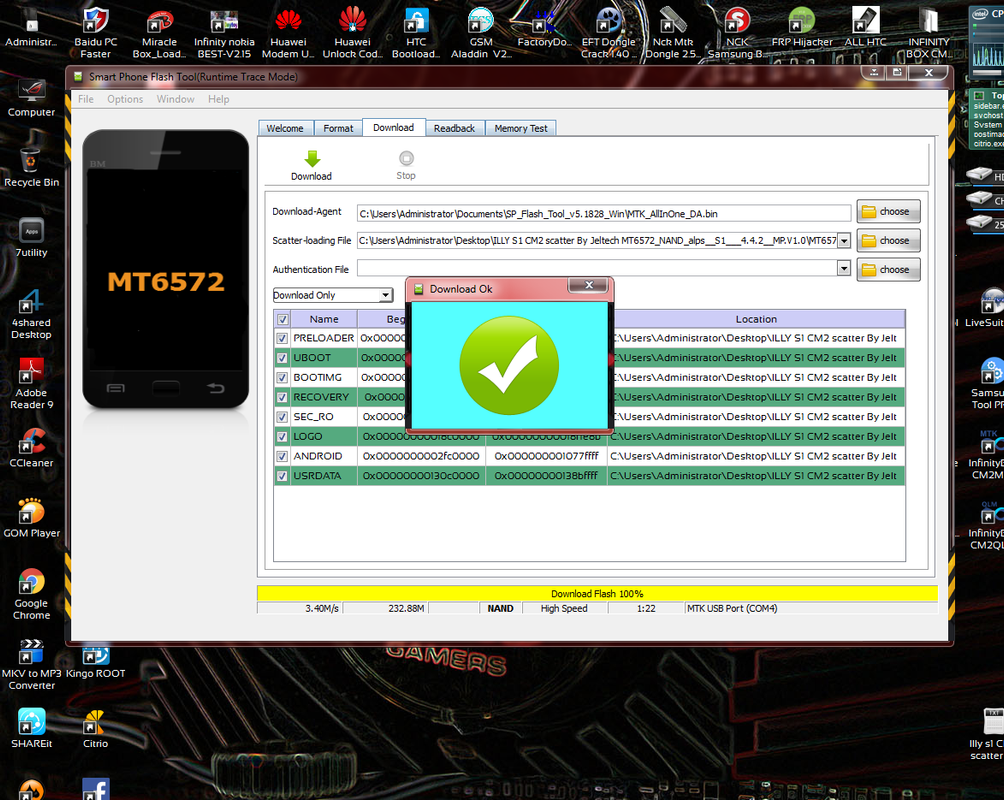Open the Download Only mode dropdown
Image resolution: width=1004 pixels, height=800 pixels.
point(333,295)
